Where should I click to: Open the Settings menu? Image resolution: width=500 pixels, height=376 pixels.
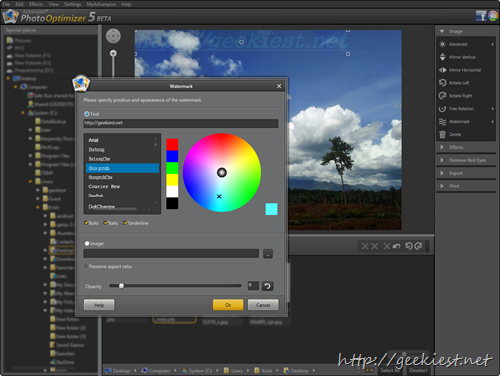72,4
